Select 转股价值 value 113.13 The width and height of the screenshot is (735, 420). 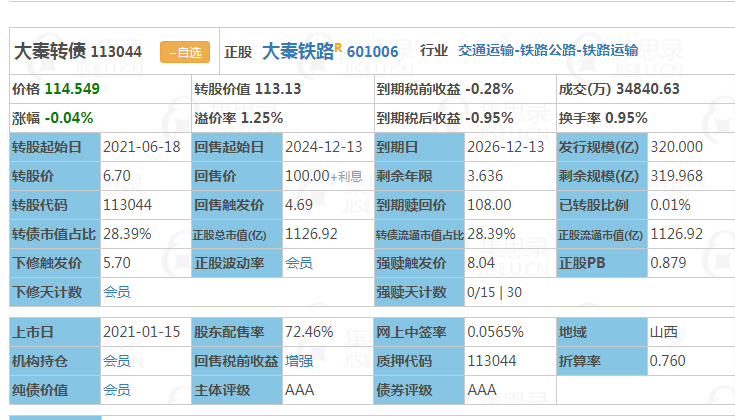(x=278, y=89)
